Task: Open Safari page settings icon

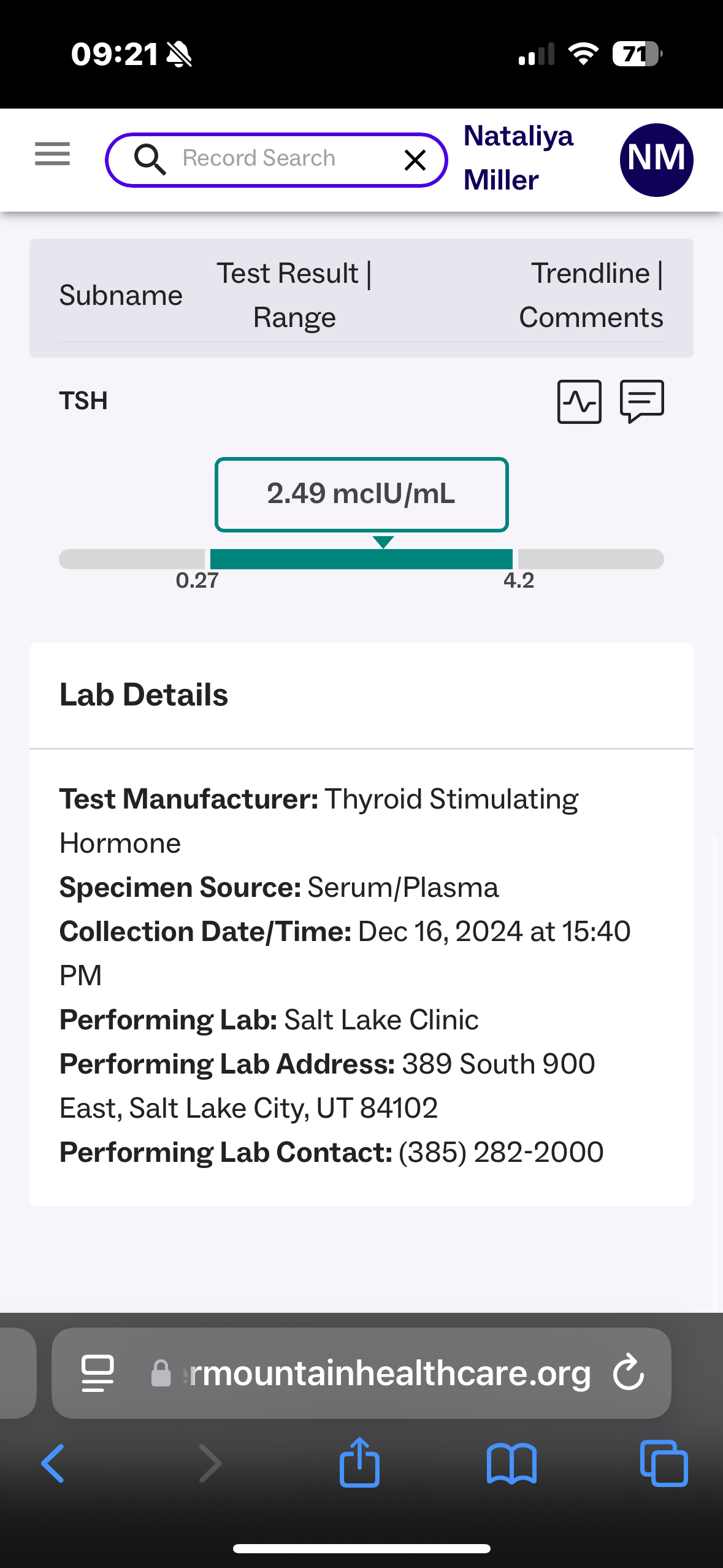Action: [98, 1373]
